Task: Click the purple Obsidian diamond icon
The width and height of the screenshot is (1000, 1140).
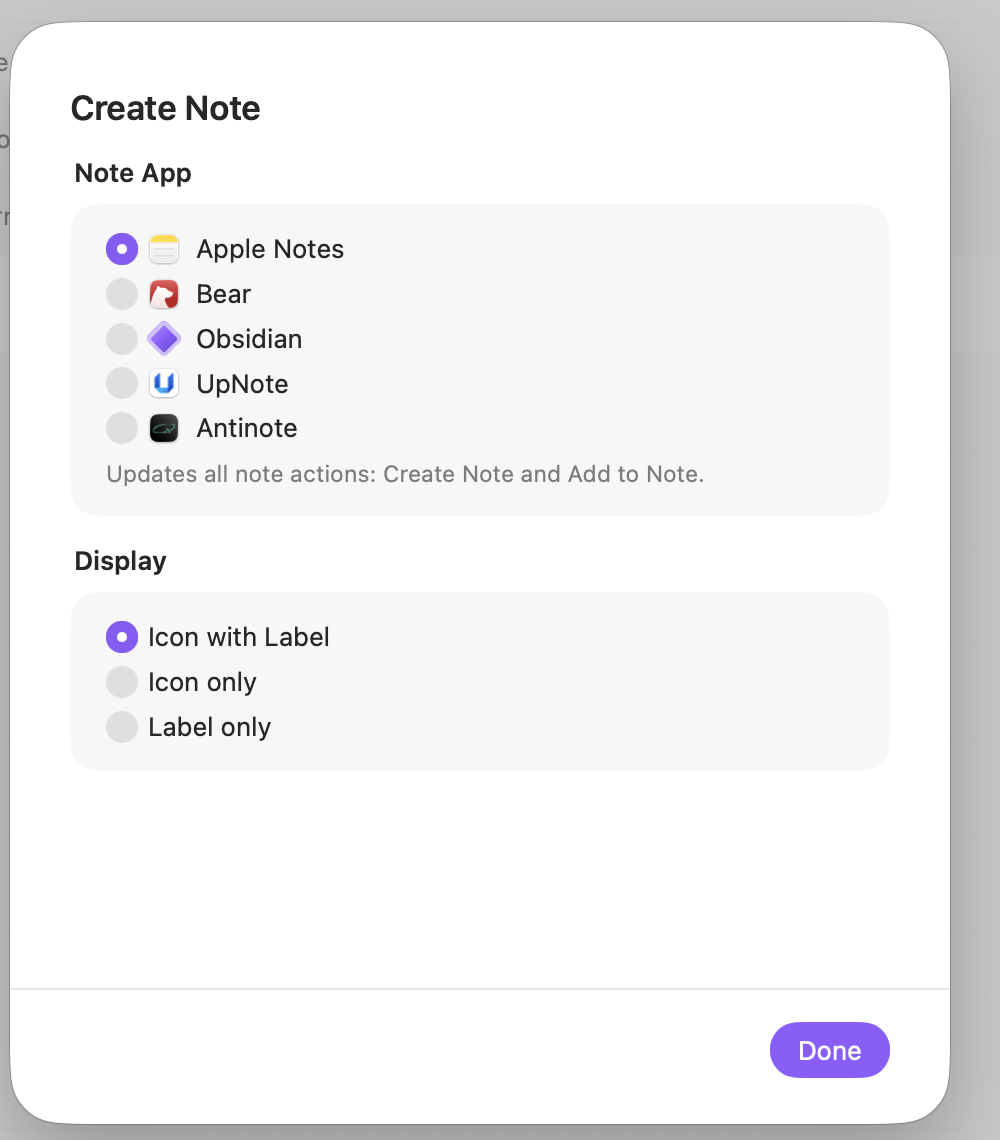Action: [164, 339]
